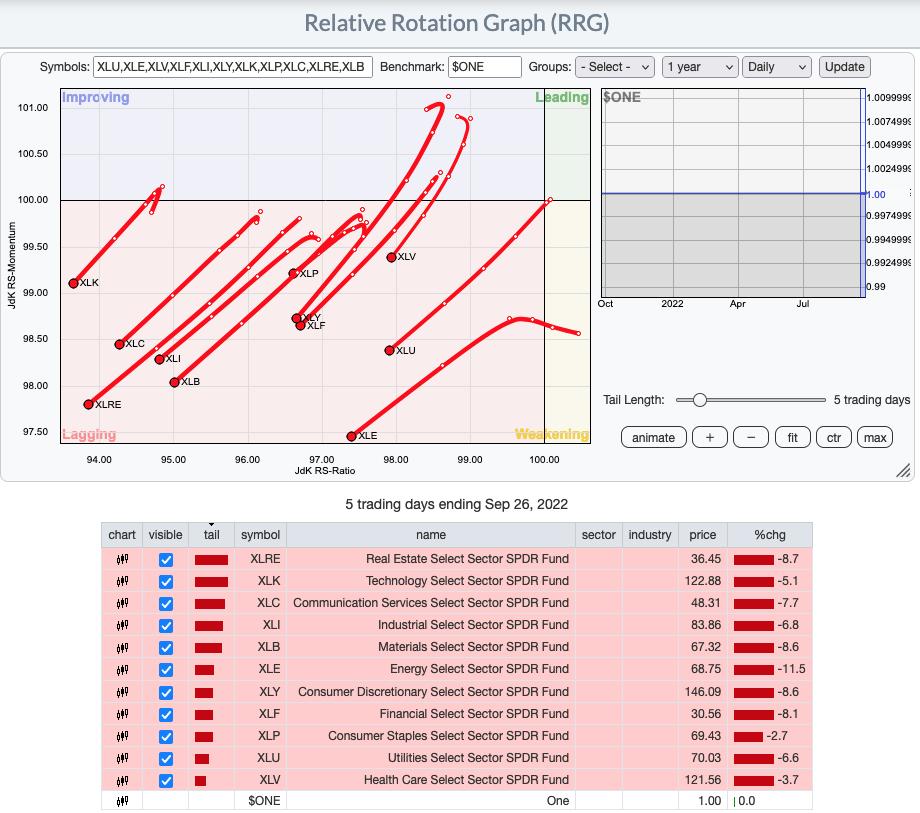Viewport: 920px width, 813px height.
Task: Sort table by sector column
Action: [598, 534]
